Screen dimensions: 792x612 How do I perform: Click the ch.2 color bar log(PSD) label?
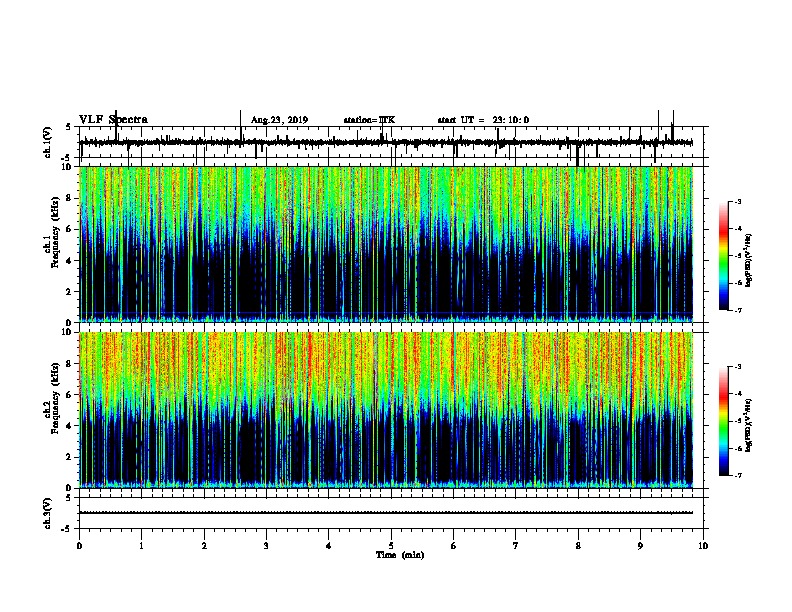749,426
